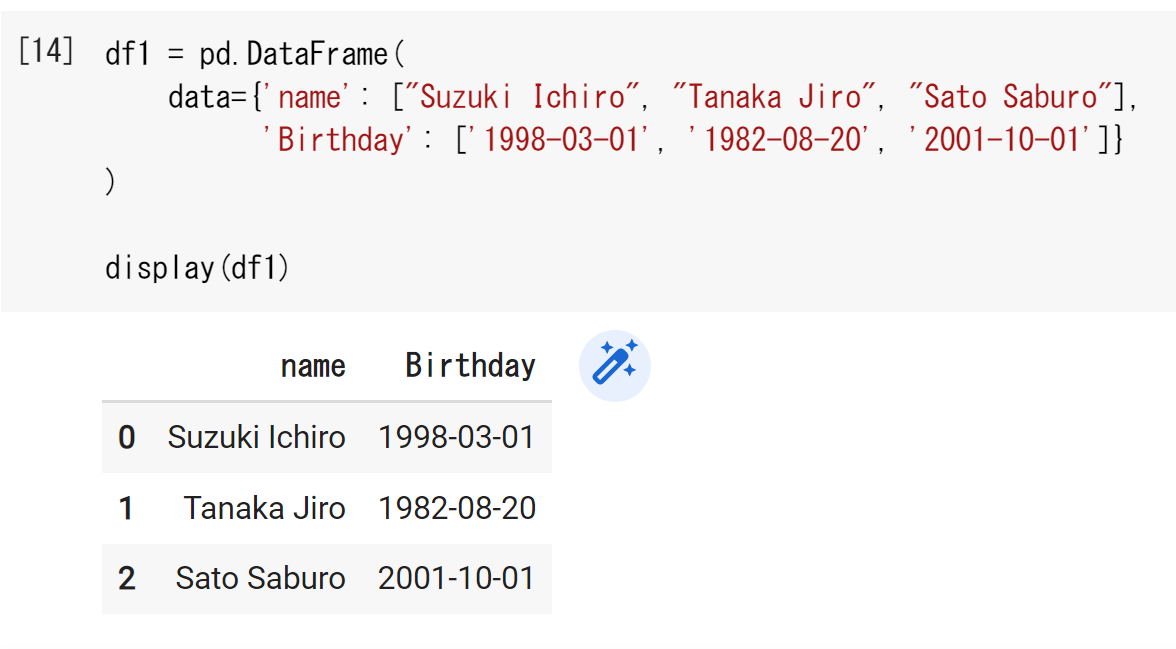Image resolution: width=1176 pixels, height=649 pixels.
Task: Click the Suzuki Ichiro table cell
Action: (256, 437)
